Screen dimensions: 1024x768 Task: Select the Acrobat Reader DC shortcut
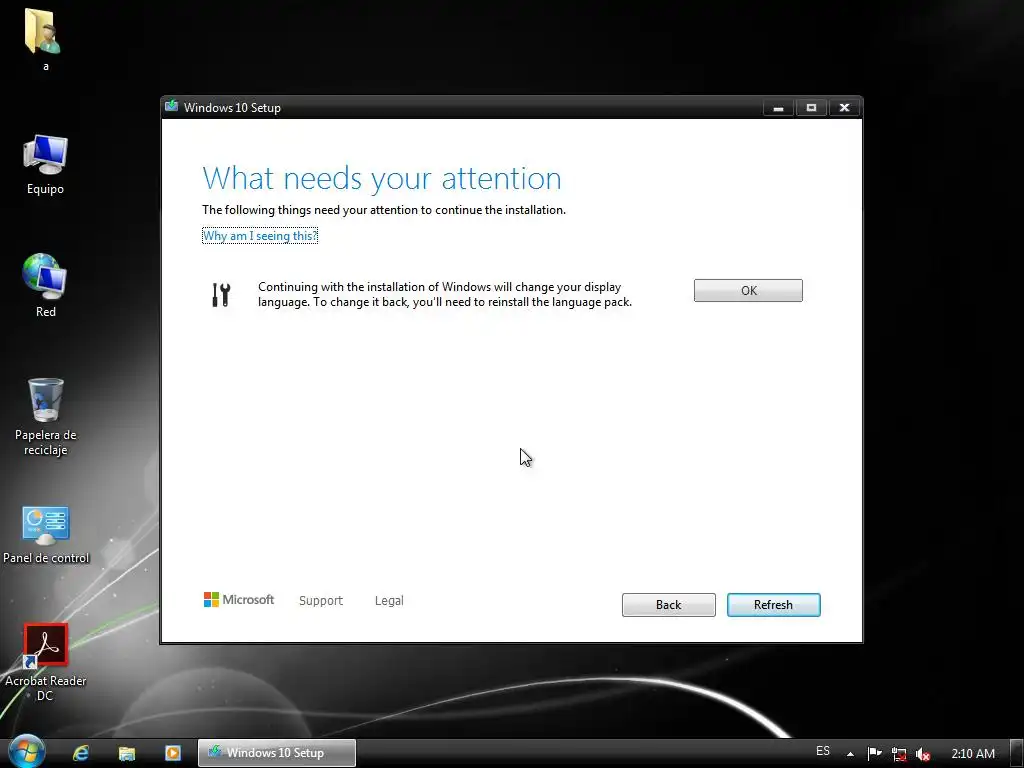tap(46, 662)
